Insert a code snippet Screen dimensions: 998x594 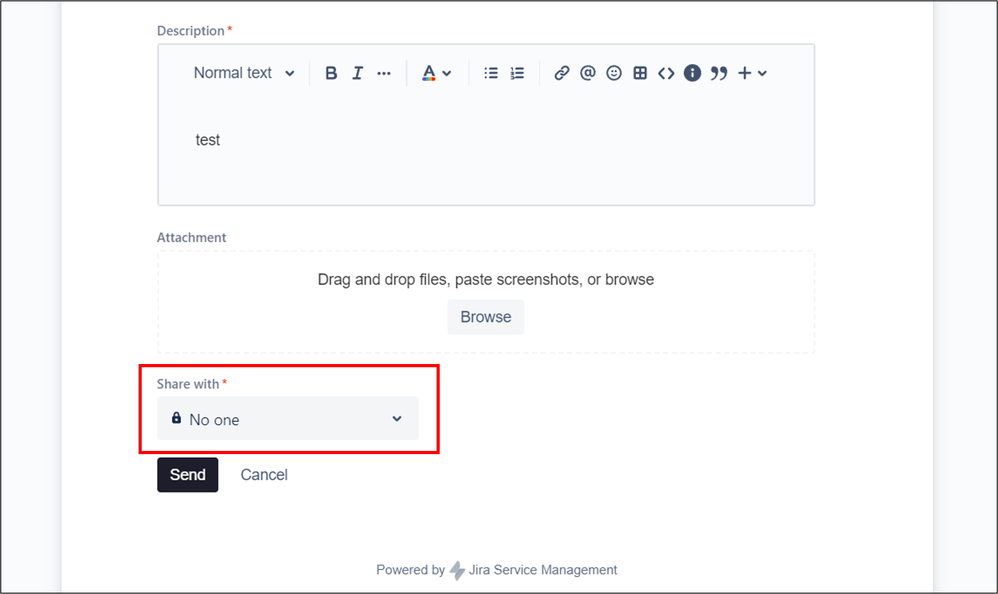click(x=666, y=73)
